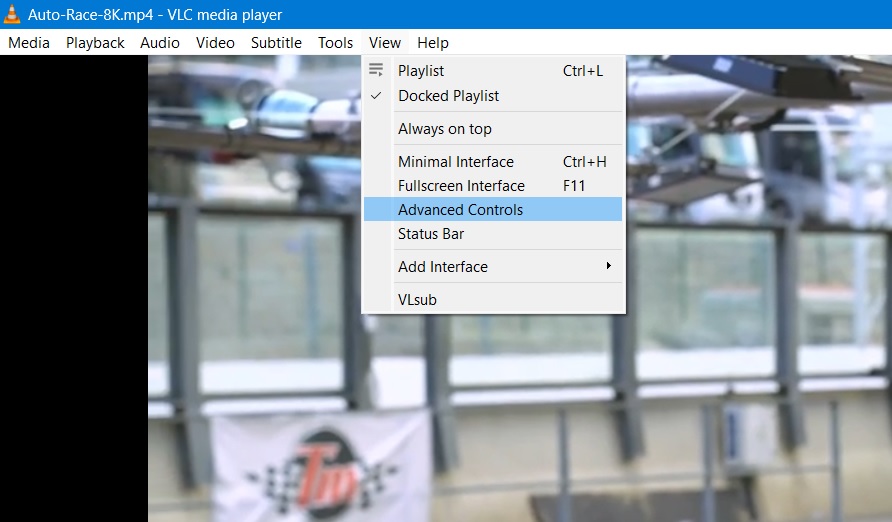This screenshot has height=522, width=892.
Task: Open the Audio menu
Action: (160, 43)
